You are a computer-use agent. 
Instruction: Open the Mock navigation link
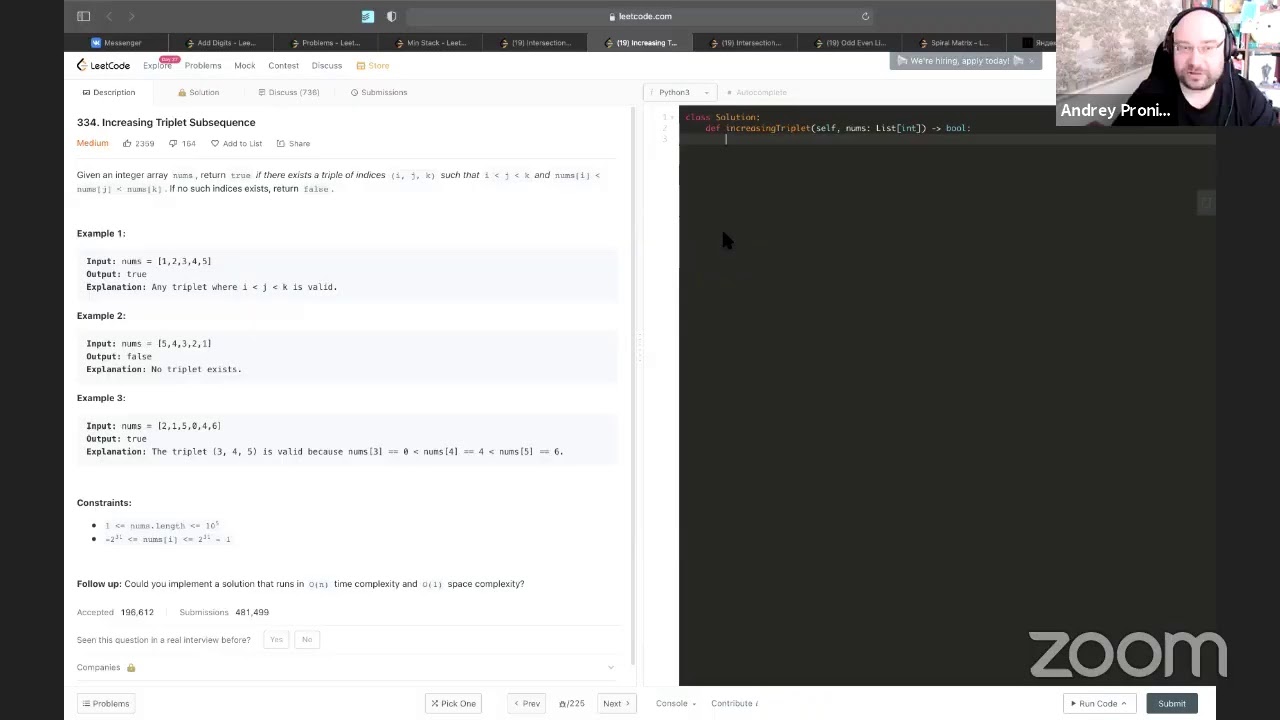[245, 65]
